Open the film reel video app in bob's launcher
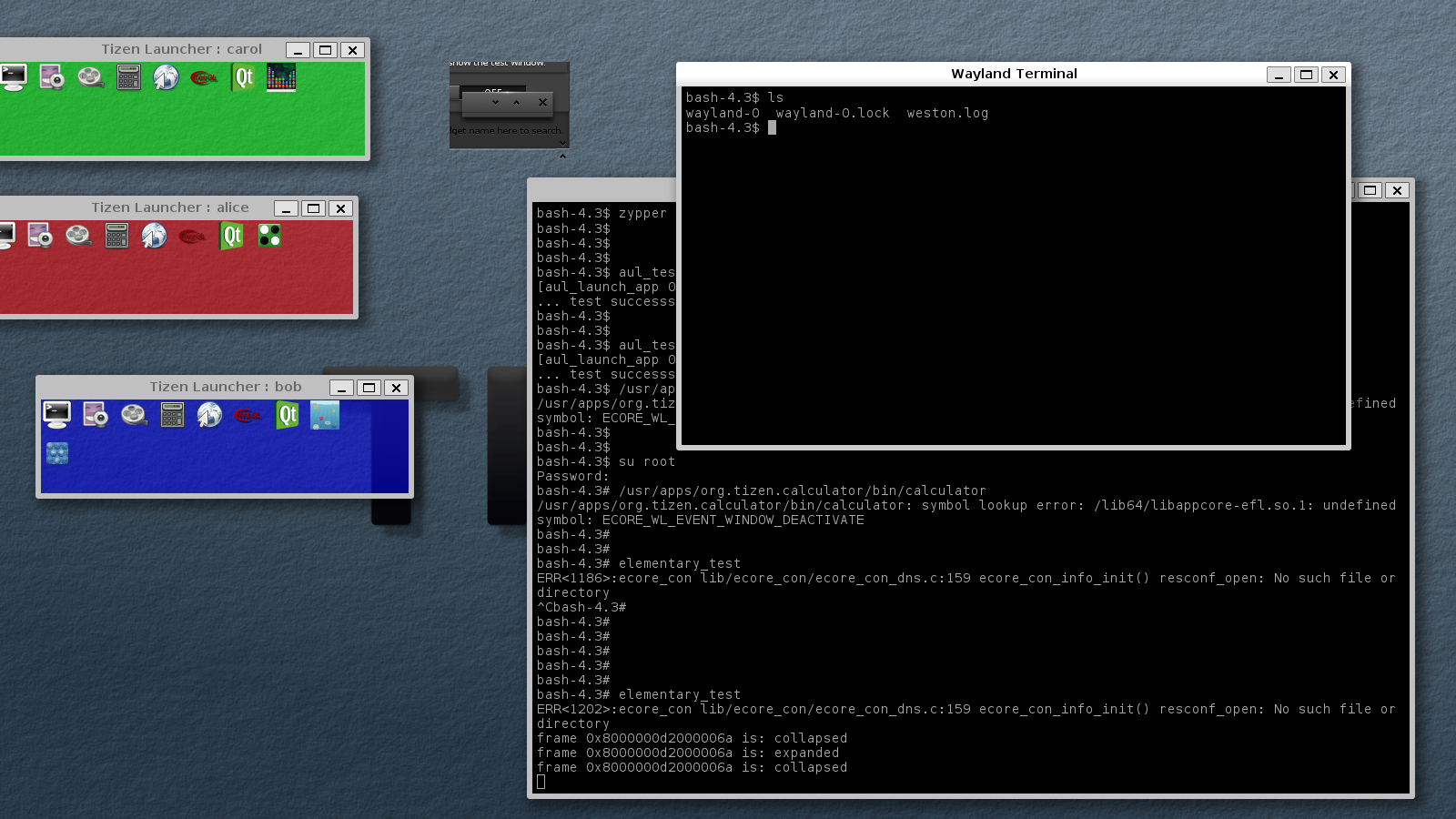Screen dimensions: 1456x819 pos(134,415)
